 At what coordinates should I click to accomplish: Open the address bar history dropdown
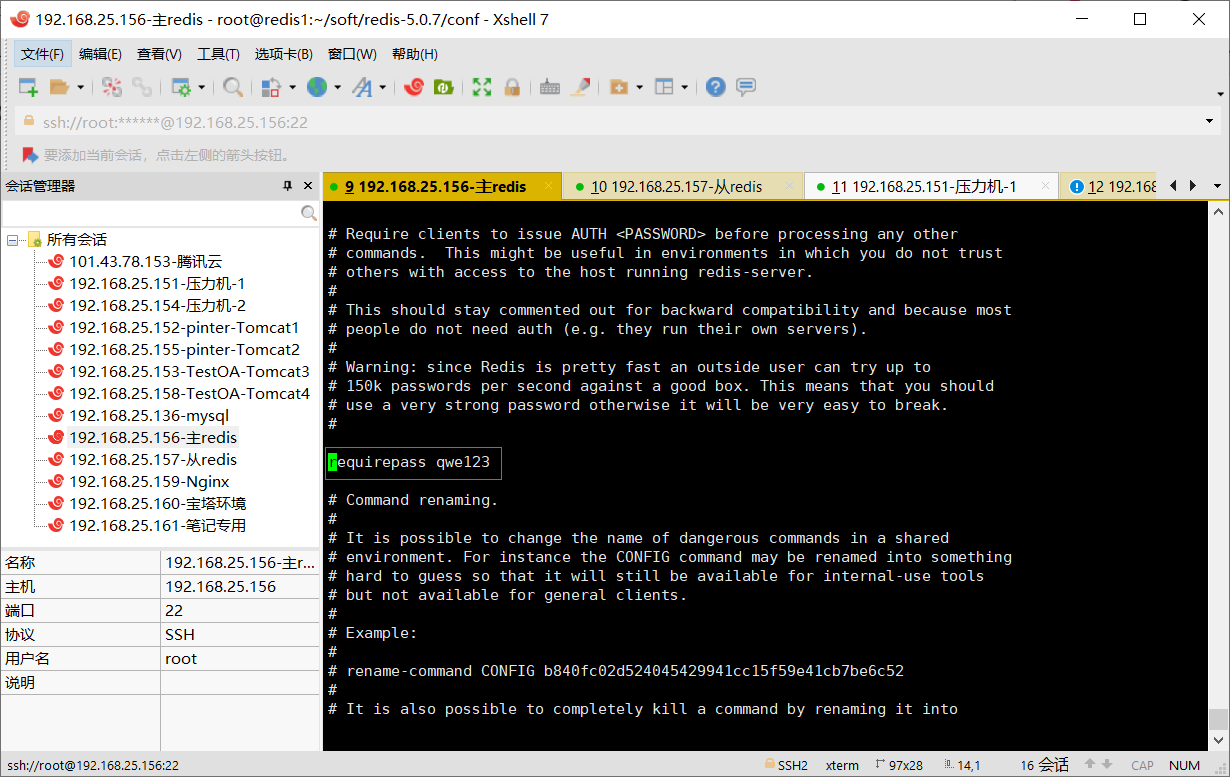(x=1211, y=122)
